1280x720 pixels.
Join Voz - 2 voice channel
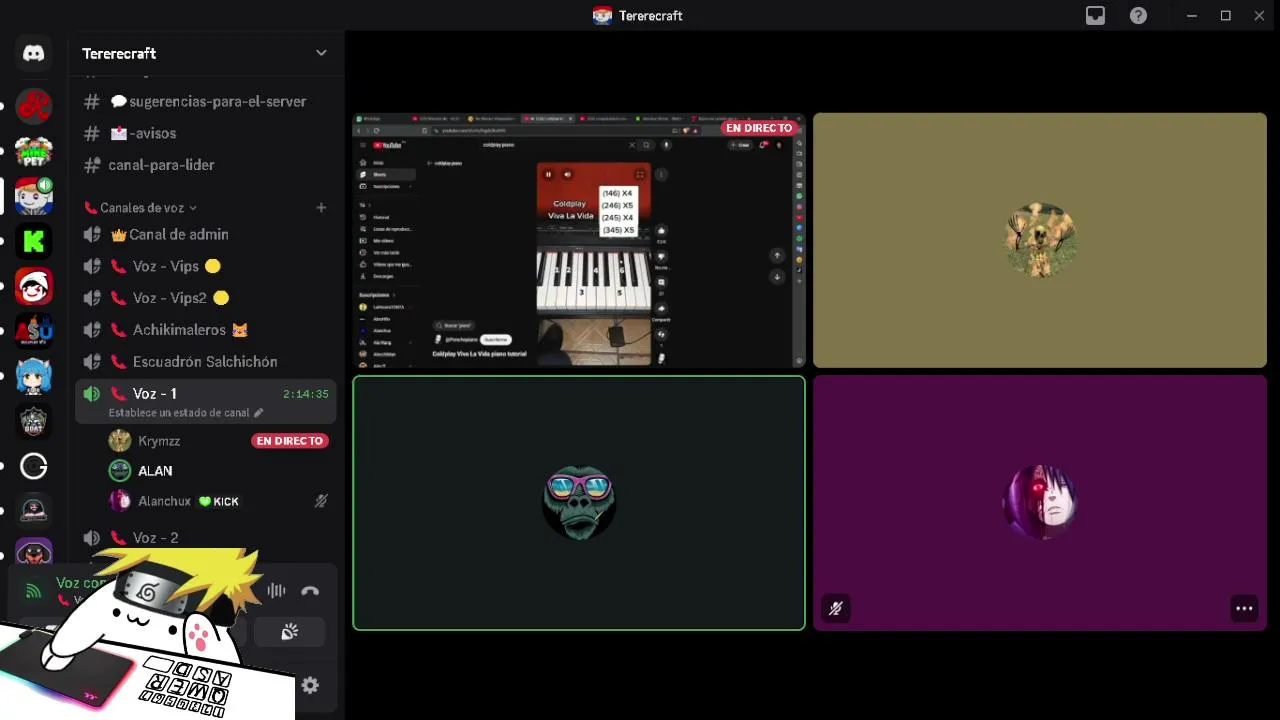(x=205, y=538)
